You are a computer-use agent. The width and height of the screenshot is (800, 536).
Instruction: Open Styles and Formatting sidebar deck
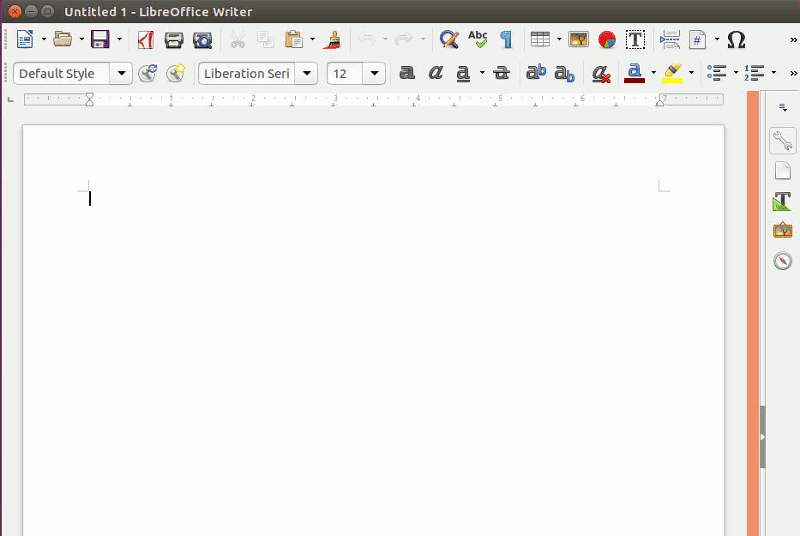783,200
